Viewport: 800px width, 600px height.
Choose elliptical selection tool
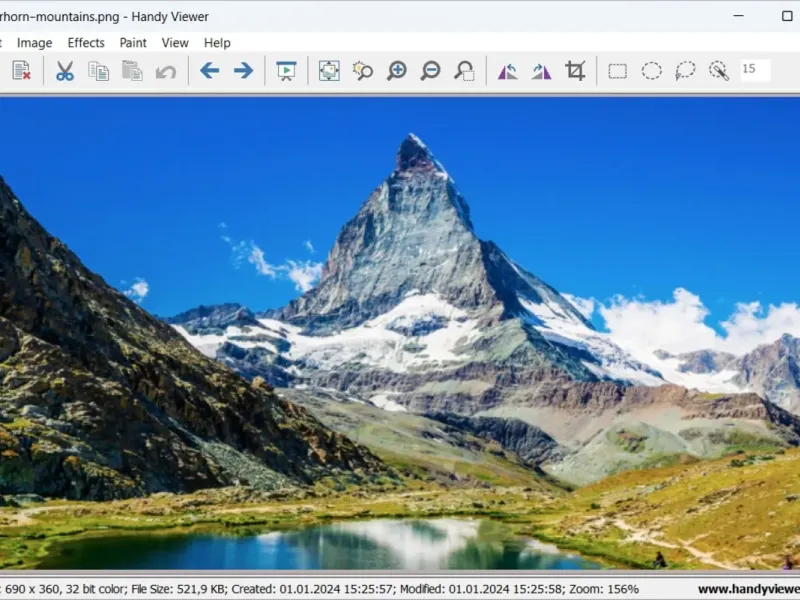point(652,71)
